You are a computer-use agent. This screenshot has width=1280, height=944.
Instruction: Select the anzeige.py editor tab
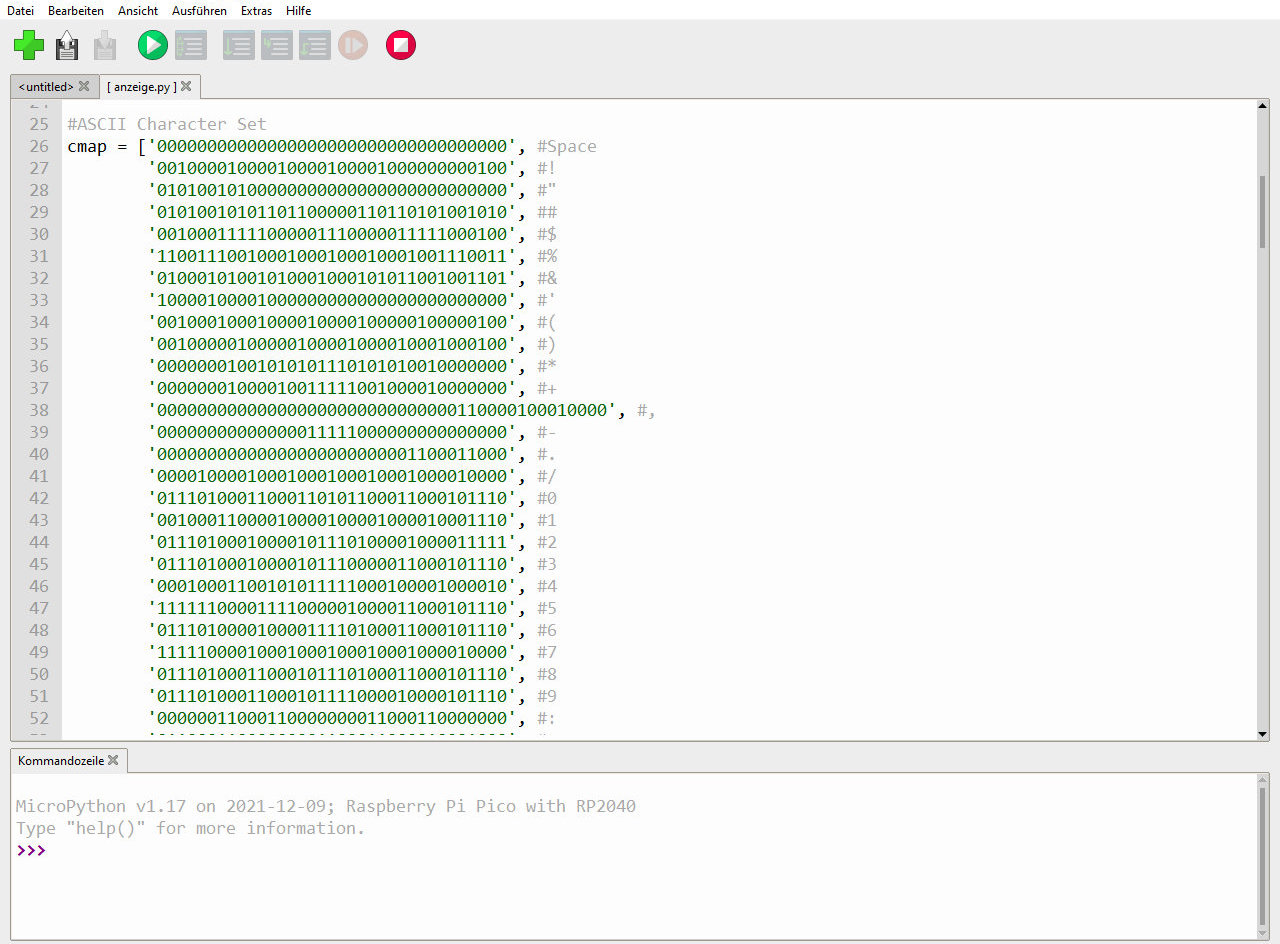[x=142, y=86]
